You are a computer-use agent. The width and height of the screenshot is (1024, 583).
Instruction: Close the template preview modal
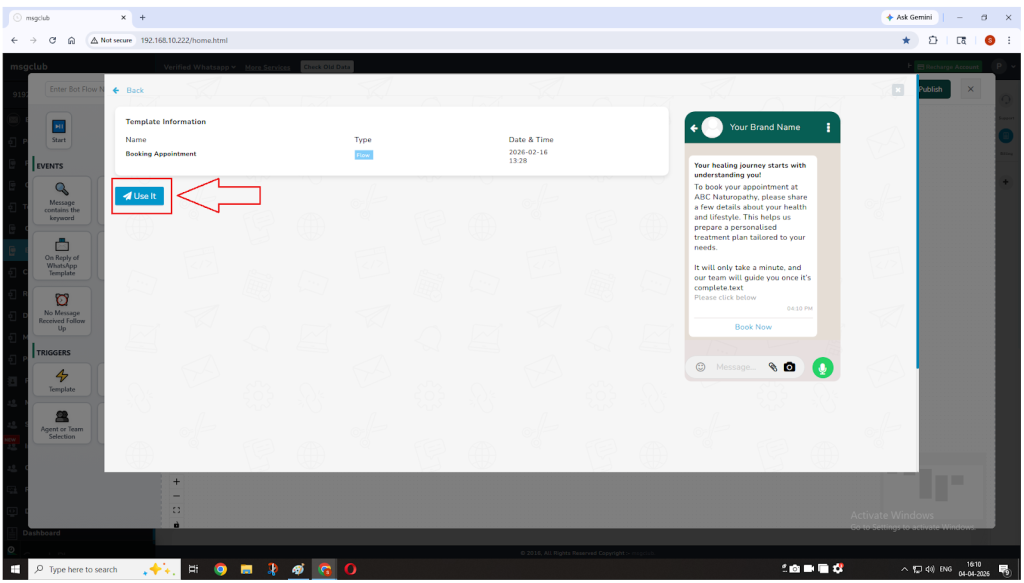click(898, 90)
